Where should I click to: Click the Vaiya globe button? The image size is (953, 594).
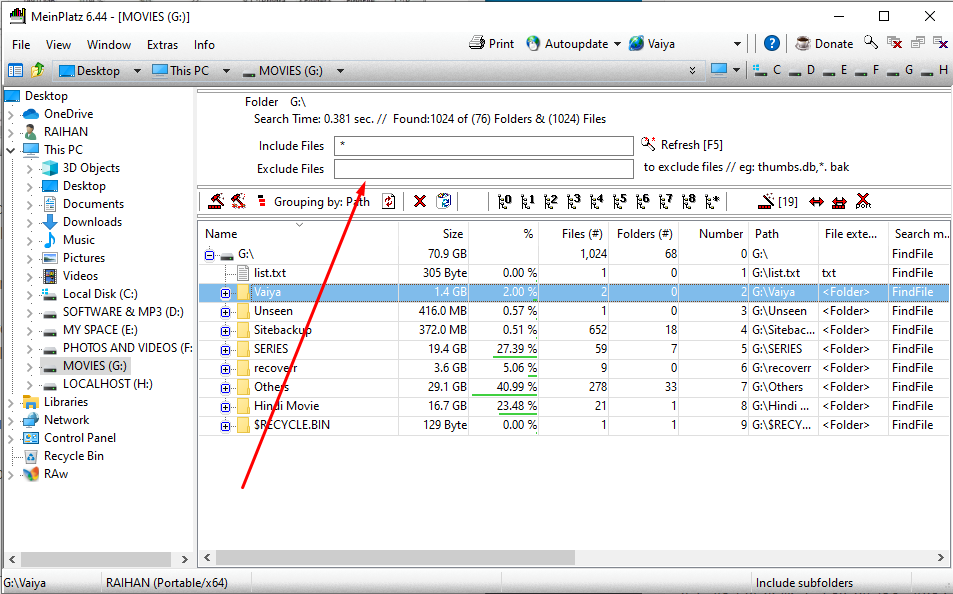click(652, 44)
